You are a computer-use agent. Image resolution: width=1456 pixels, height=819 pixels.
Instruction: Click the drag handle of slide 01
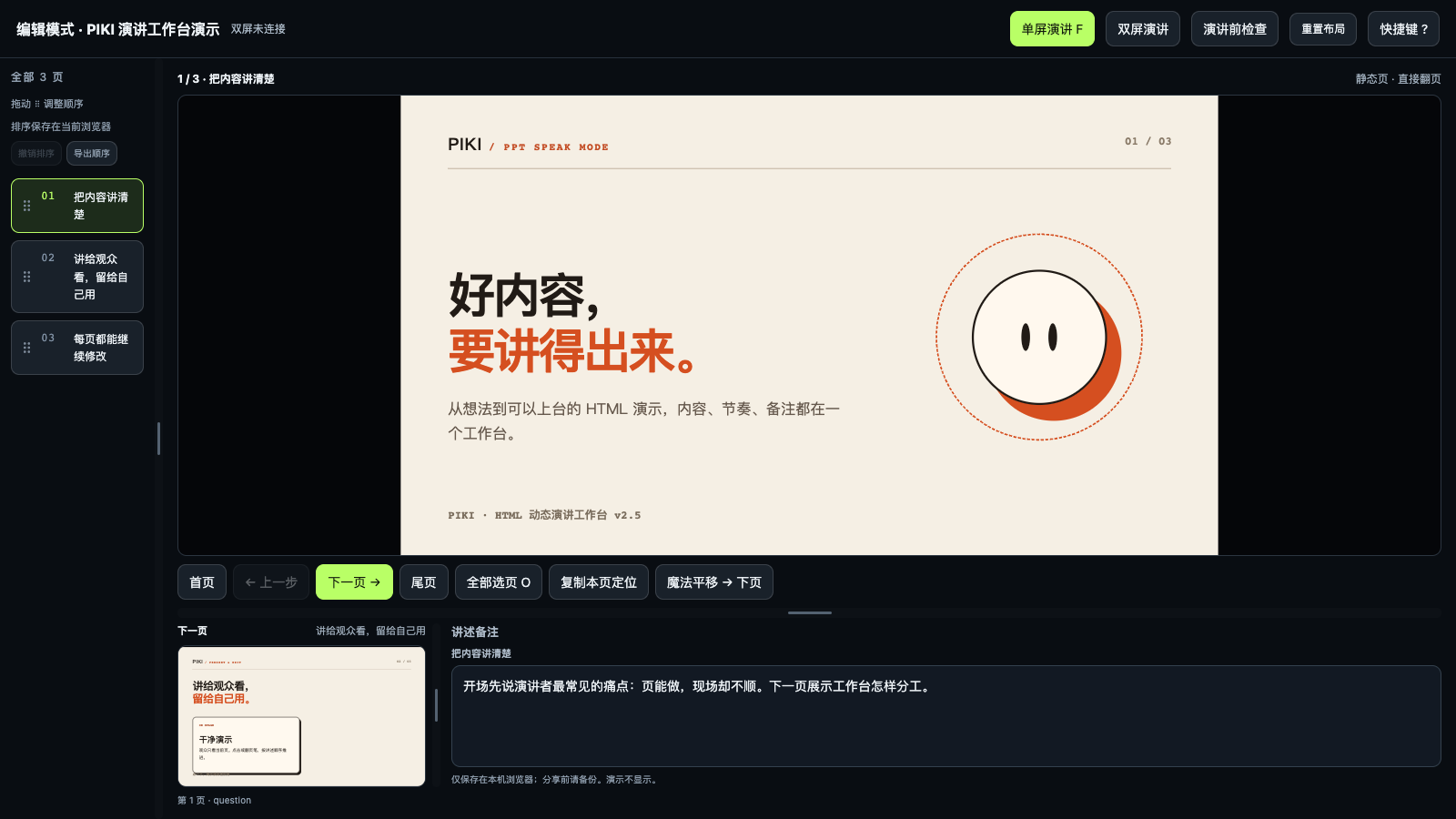[x=26, y=206]
